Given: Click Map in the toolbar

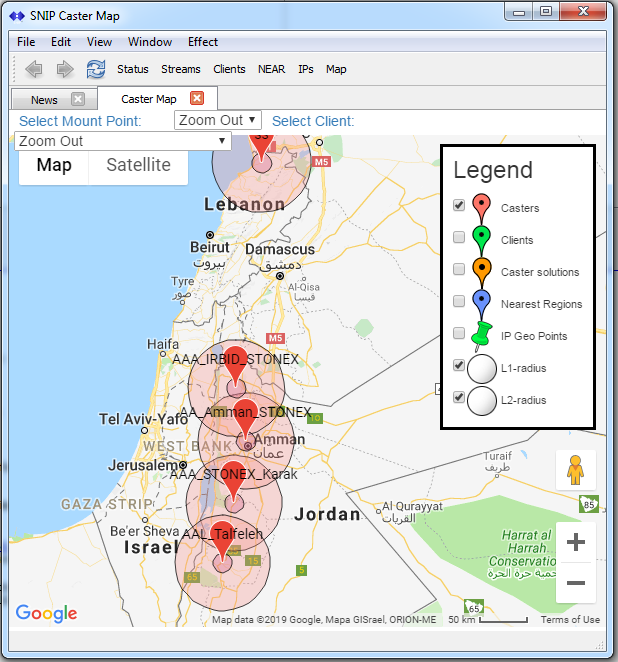Looking at the screenshot, I should click(336, 69).
